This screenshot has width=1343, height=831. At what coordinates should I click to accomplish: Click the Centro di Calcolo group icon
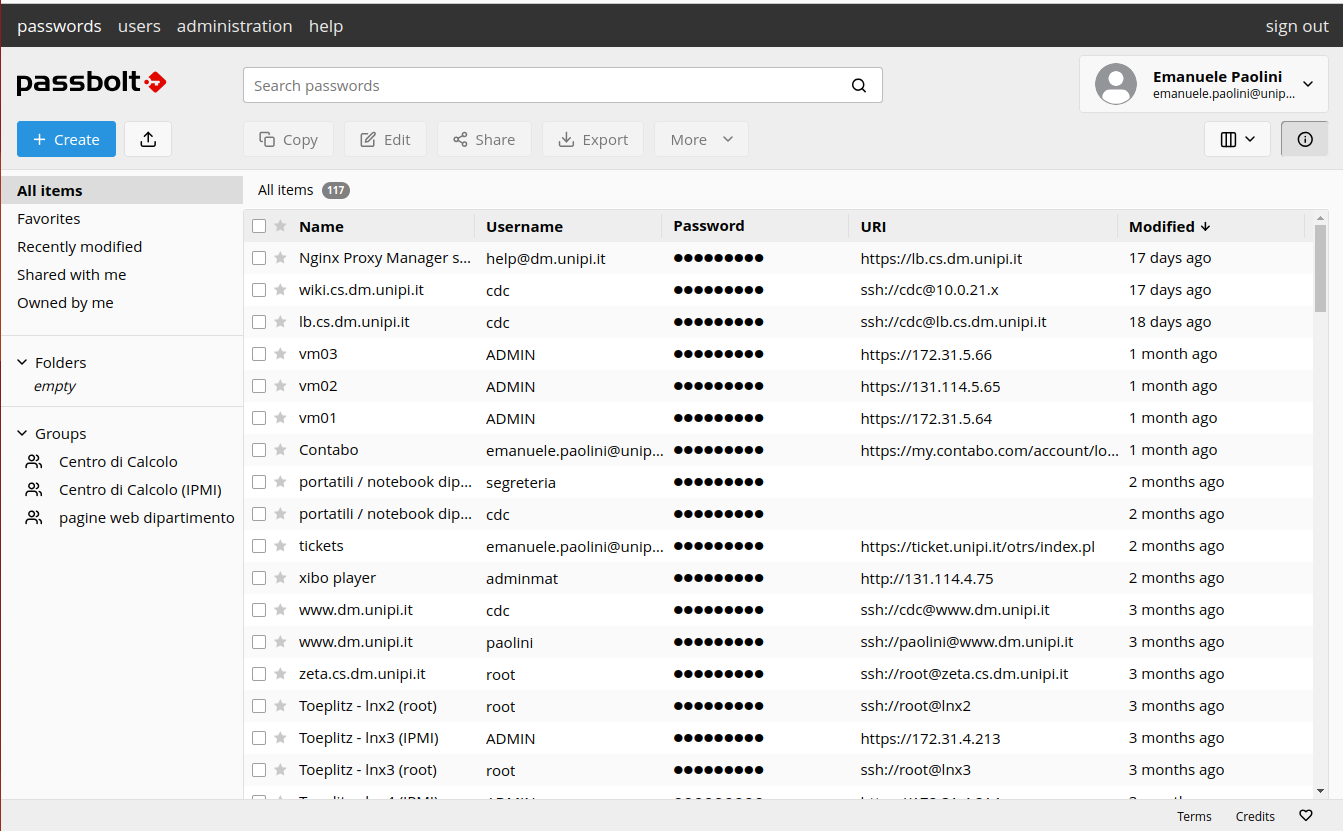pyautogui.click(x=34, y=462)
